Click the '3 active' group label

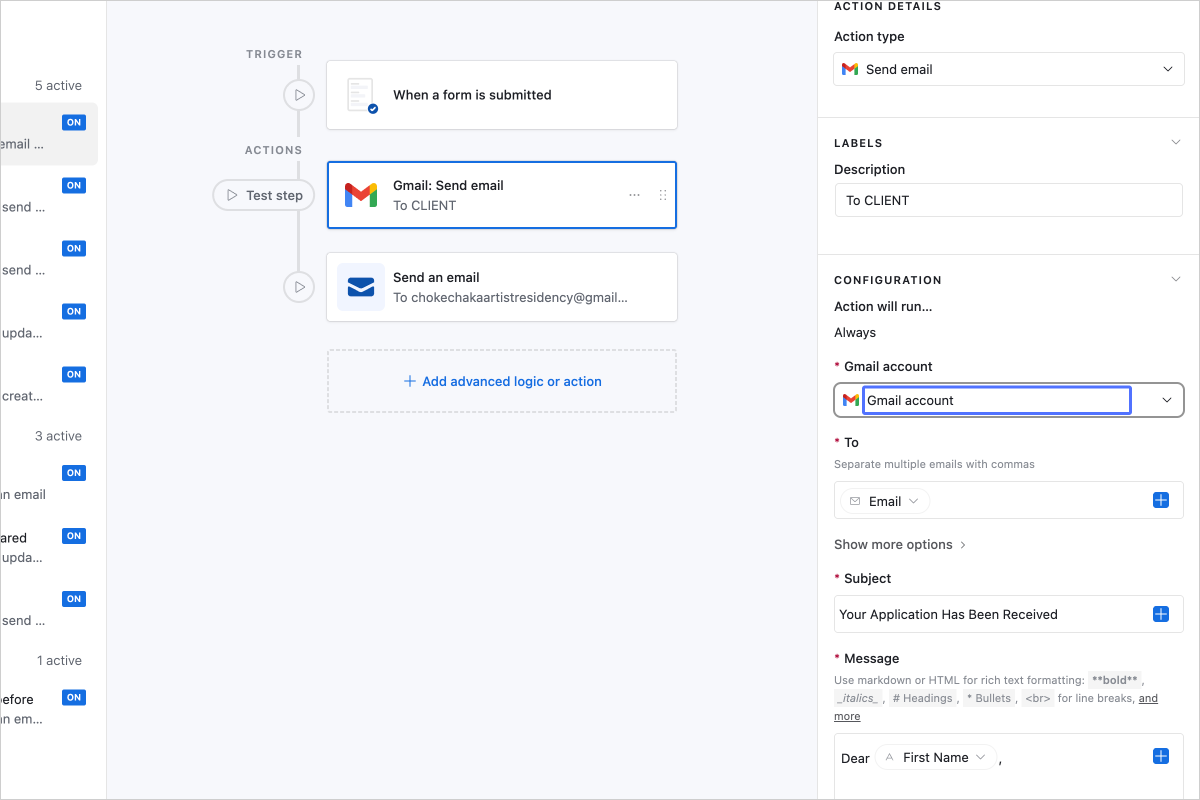[58, 436]
